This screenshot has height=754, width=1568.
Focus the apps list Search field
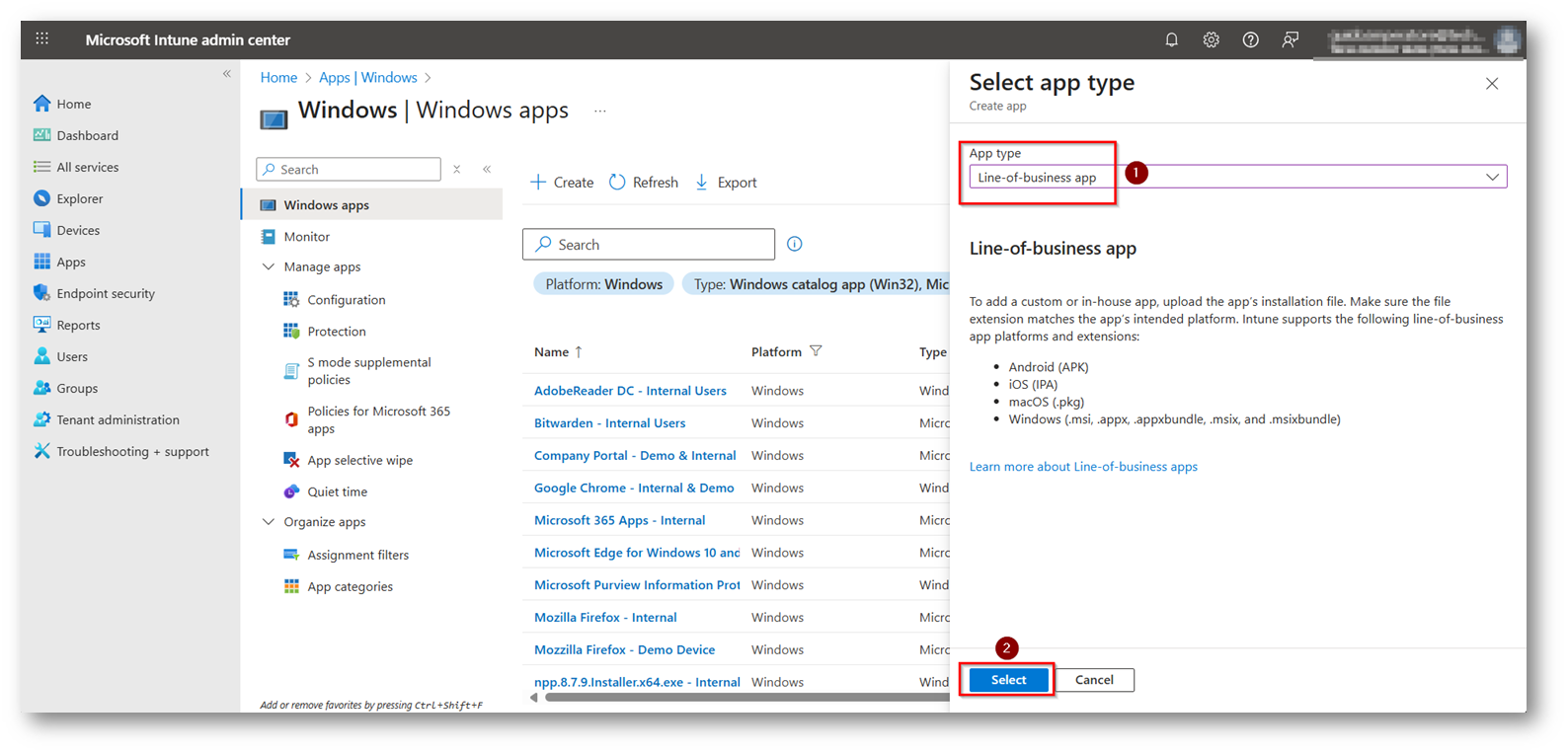point(649,244)
